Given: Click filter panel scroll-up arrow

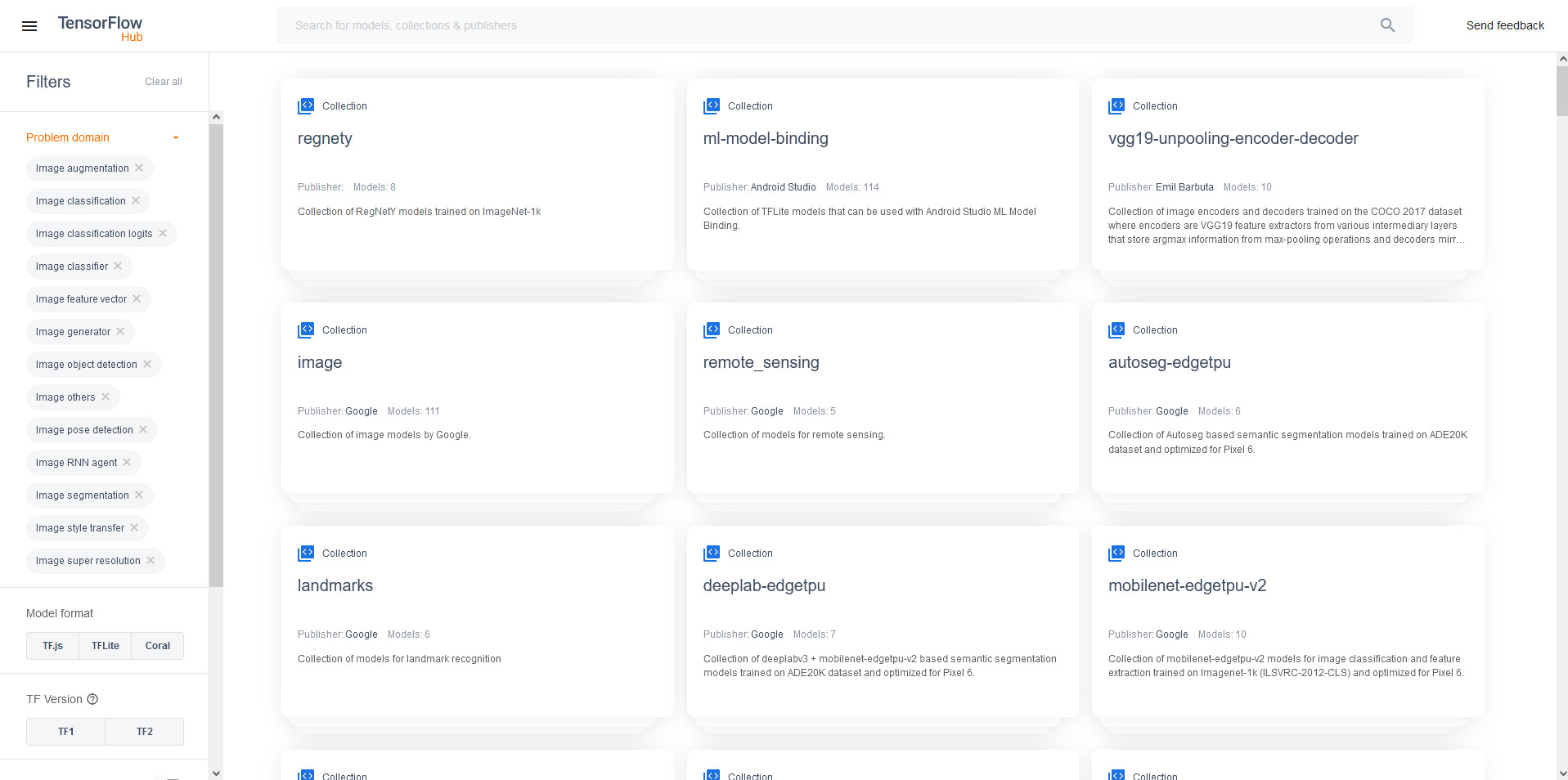Looking at the screenshot, I should 216,117.
